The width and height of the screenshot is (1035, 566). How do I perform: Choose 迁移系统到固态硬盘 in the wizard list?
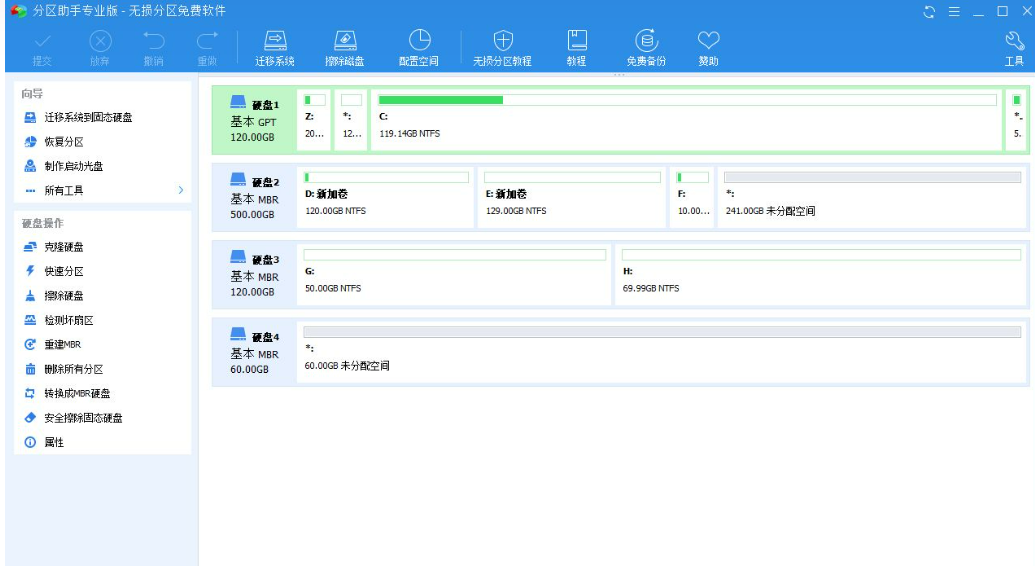[88, 117]
